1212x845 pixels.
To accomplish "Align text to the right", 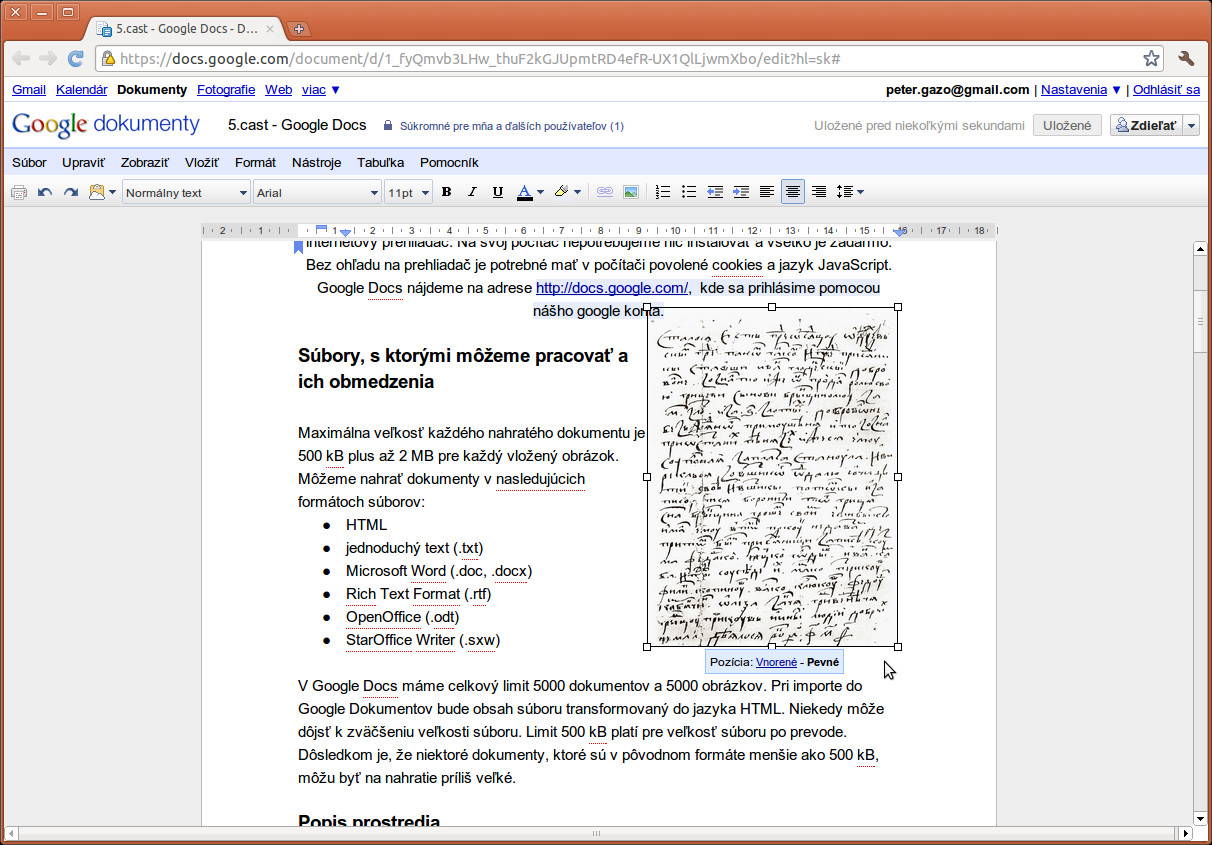I will click(819, 192).
